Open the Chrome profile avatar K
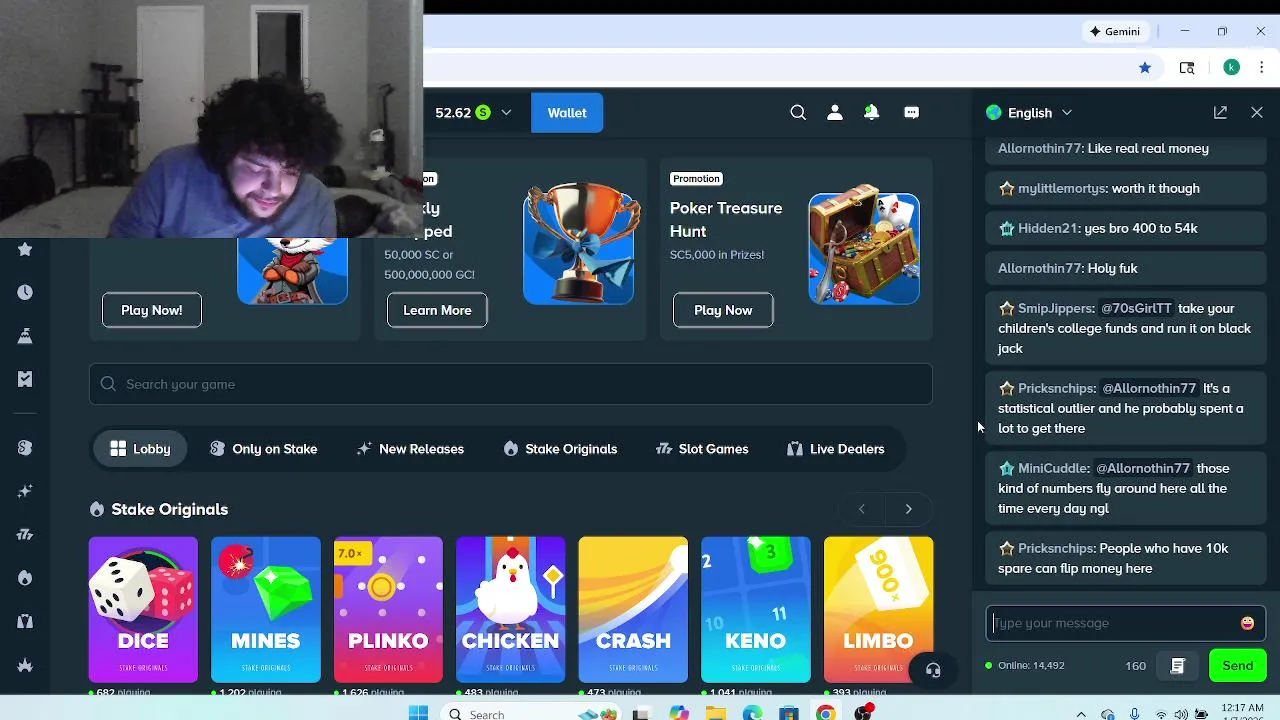This screenshot has width=1280, height=720. [x=1232, y=67]
